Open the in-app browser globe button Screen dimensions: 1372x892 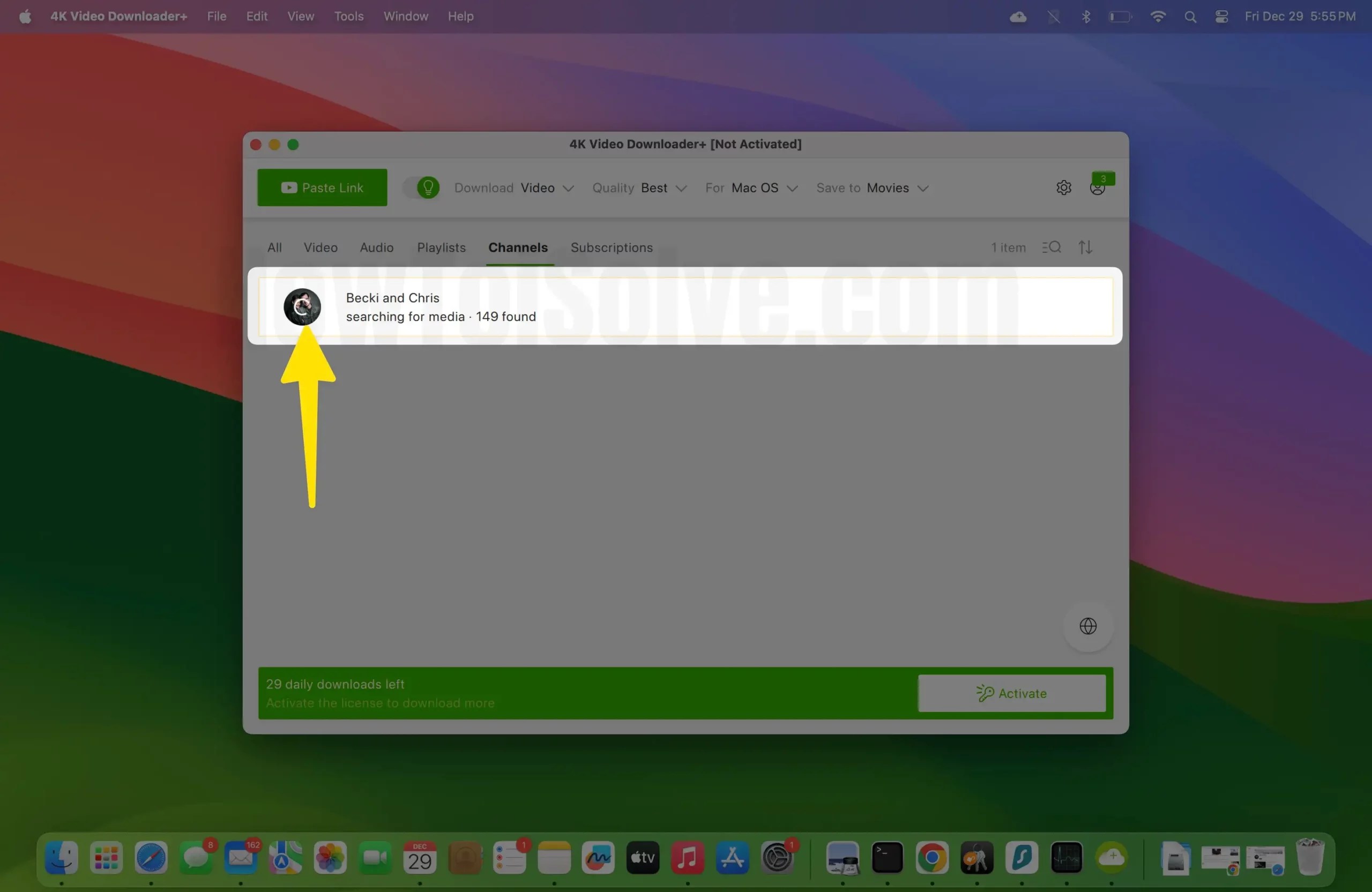1087,626
